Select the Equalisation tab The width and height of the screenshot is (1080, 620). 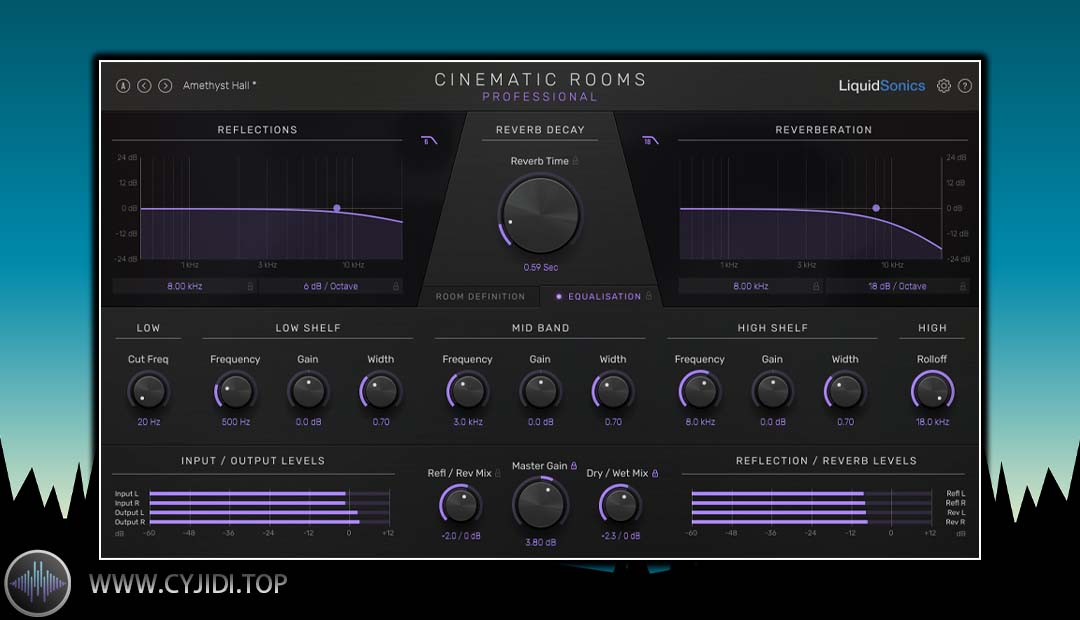[602, 297]
